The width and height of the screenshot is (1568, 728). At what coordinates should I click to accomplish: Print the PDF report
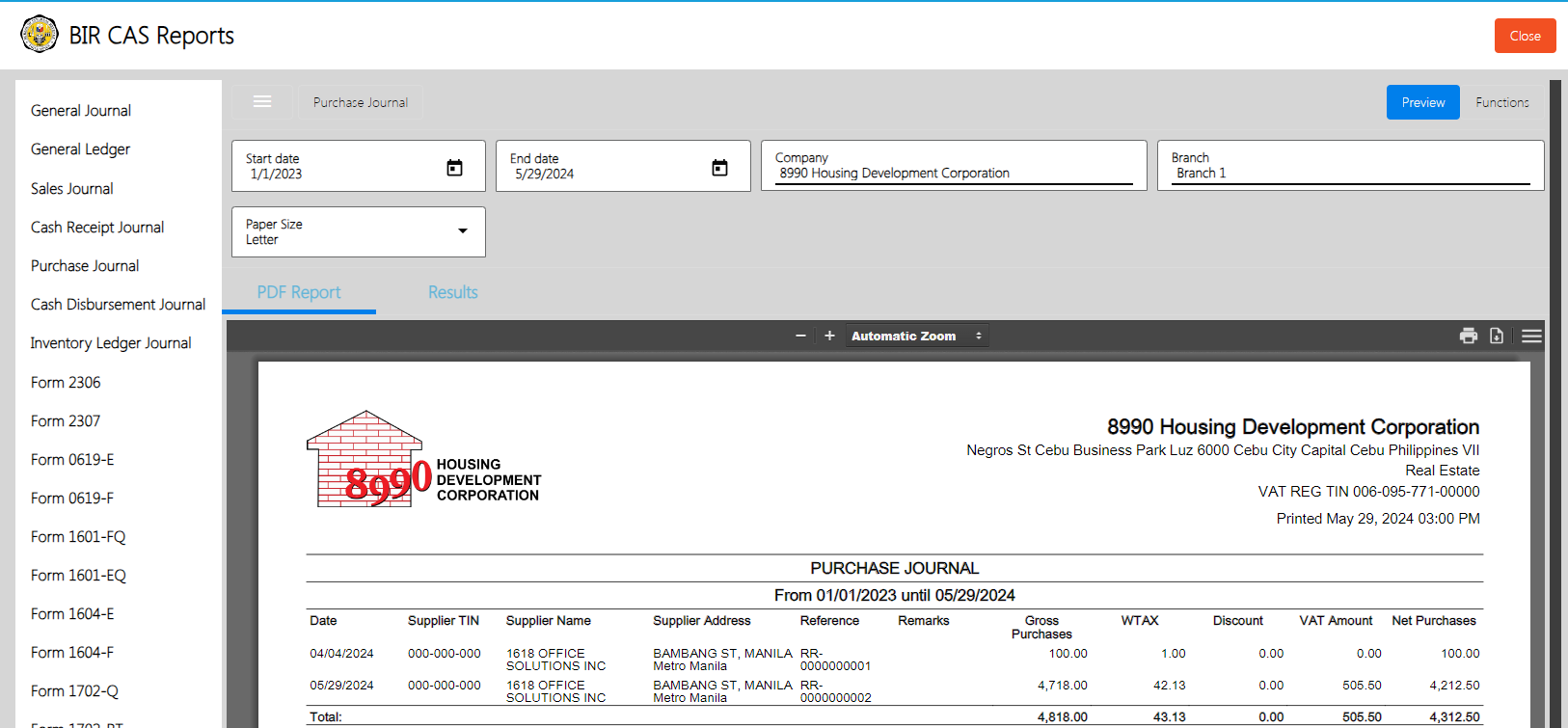coord(1469,336)
